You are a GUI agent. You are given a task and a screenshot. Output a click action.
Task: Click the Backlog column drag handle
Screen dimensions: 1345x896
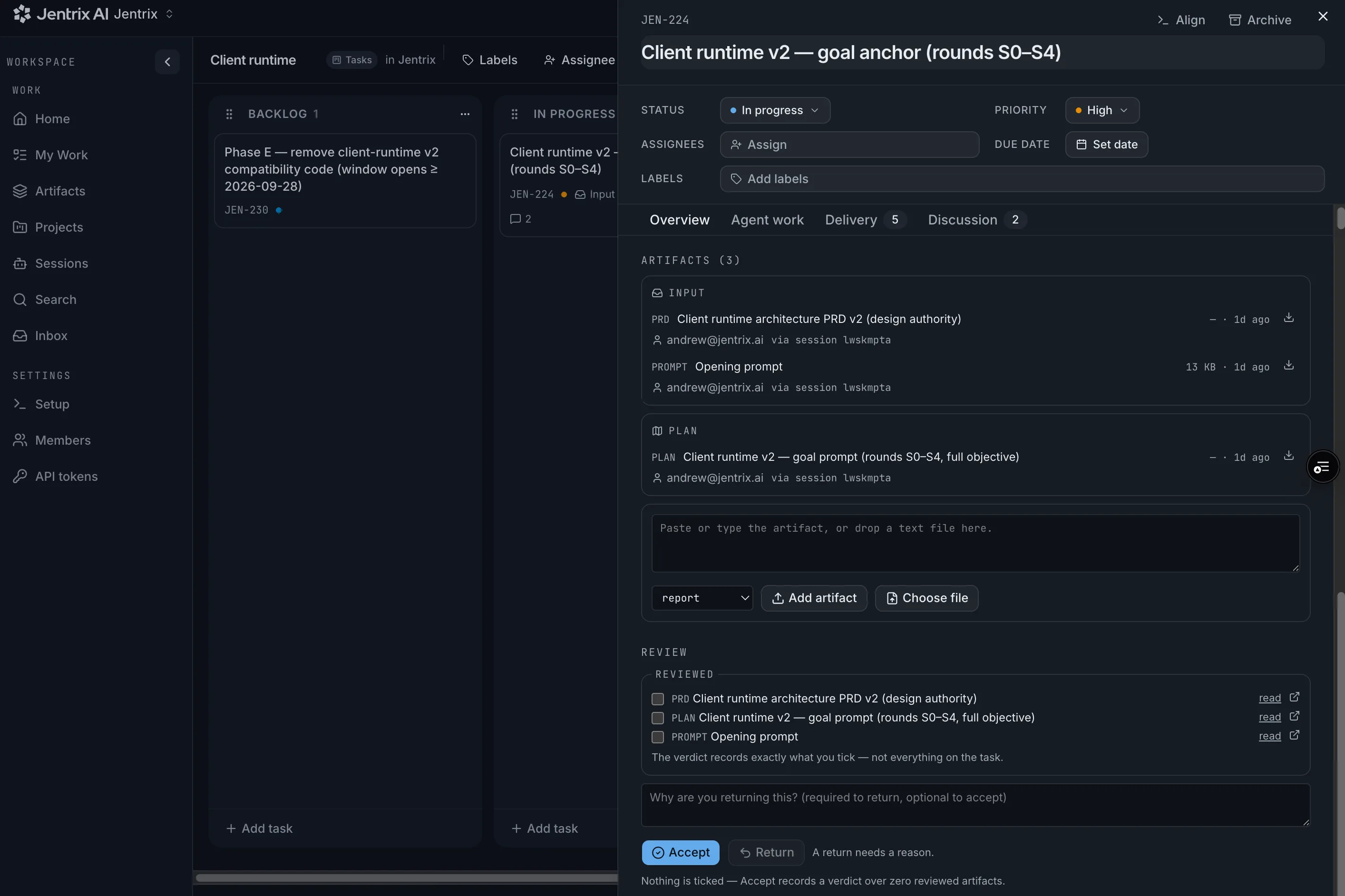229,114
